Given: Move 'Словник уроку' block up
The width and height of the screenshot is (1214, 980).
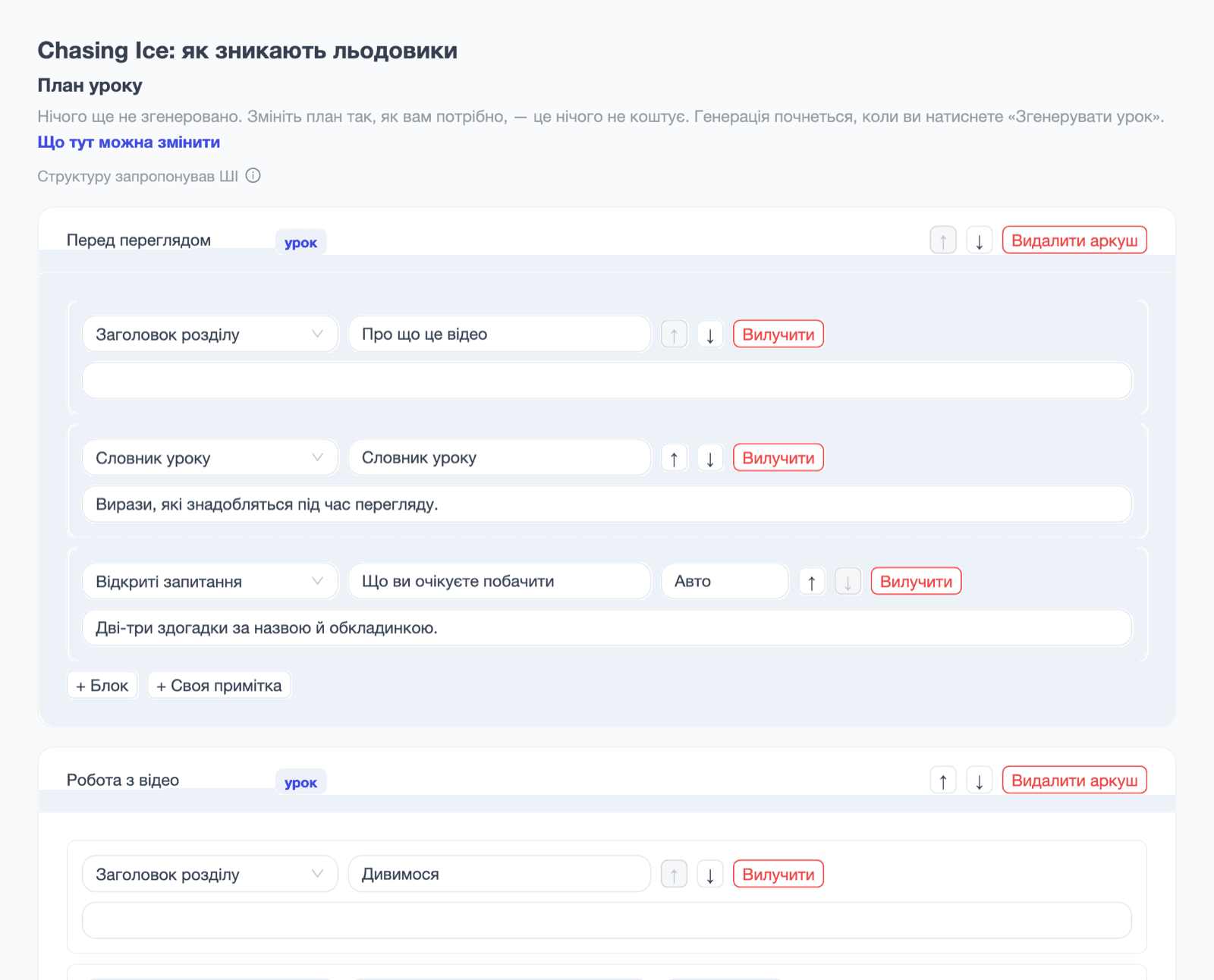Looking at the screenshot, I should 674,458.
